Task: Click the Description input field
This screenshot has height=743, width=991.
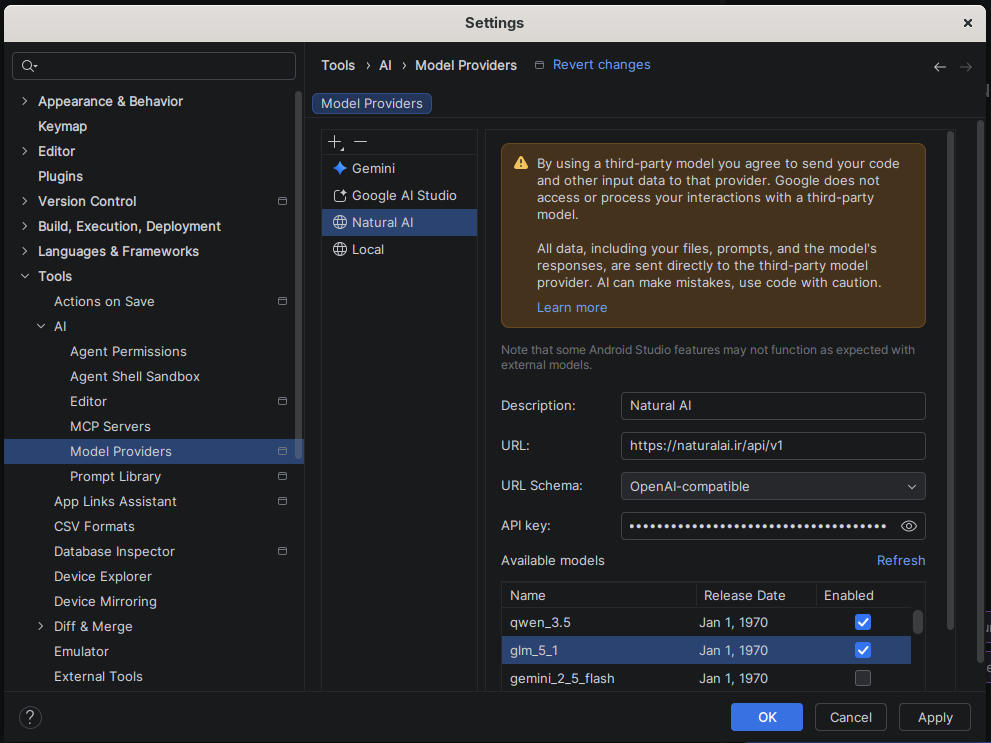Action: coord(773,406)
